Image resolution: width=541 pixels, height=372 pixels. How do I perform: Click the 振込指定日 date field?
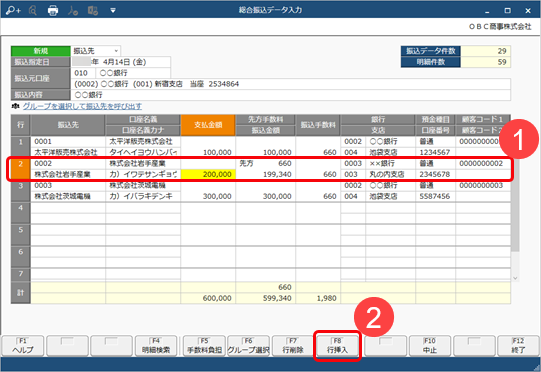(120, 62)
